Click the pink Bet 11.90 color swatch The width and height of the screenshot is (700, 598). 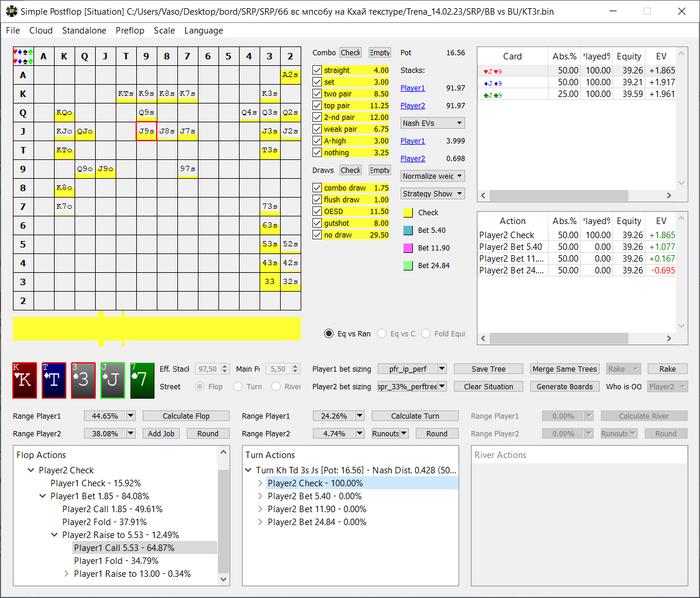click(x=408, y=248)
